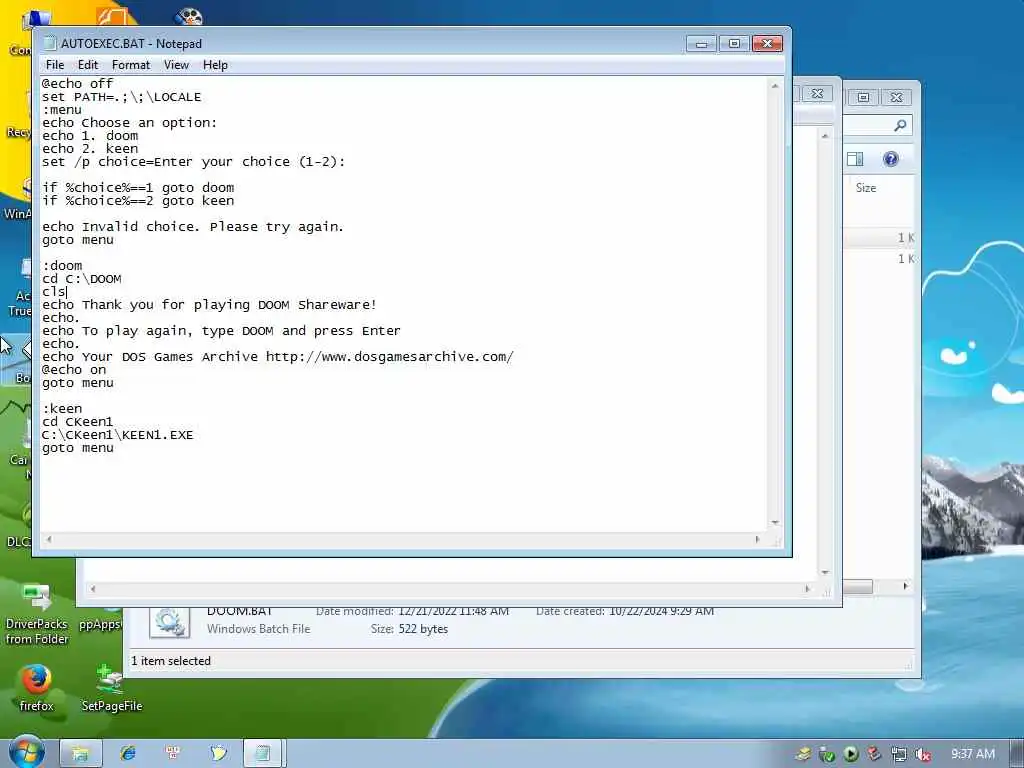Click the search magnifier in Explorer window
The width and height of the screenshot is (1024, 768).
pyautogui.click(x=900, y=125)
